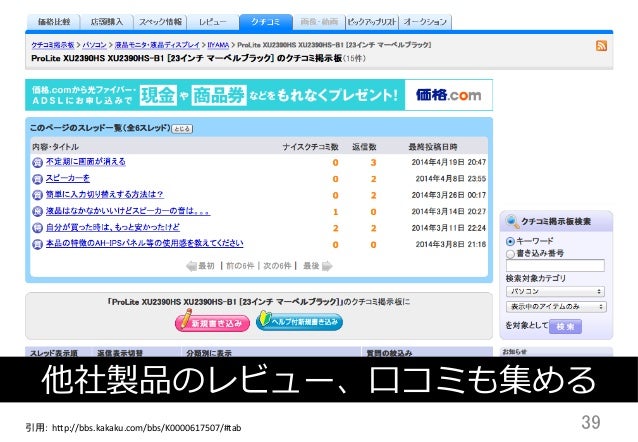Open thread 不定期に画面が消える
Viewport: 638px width, 442px height.
[85, 162]
